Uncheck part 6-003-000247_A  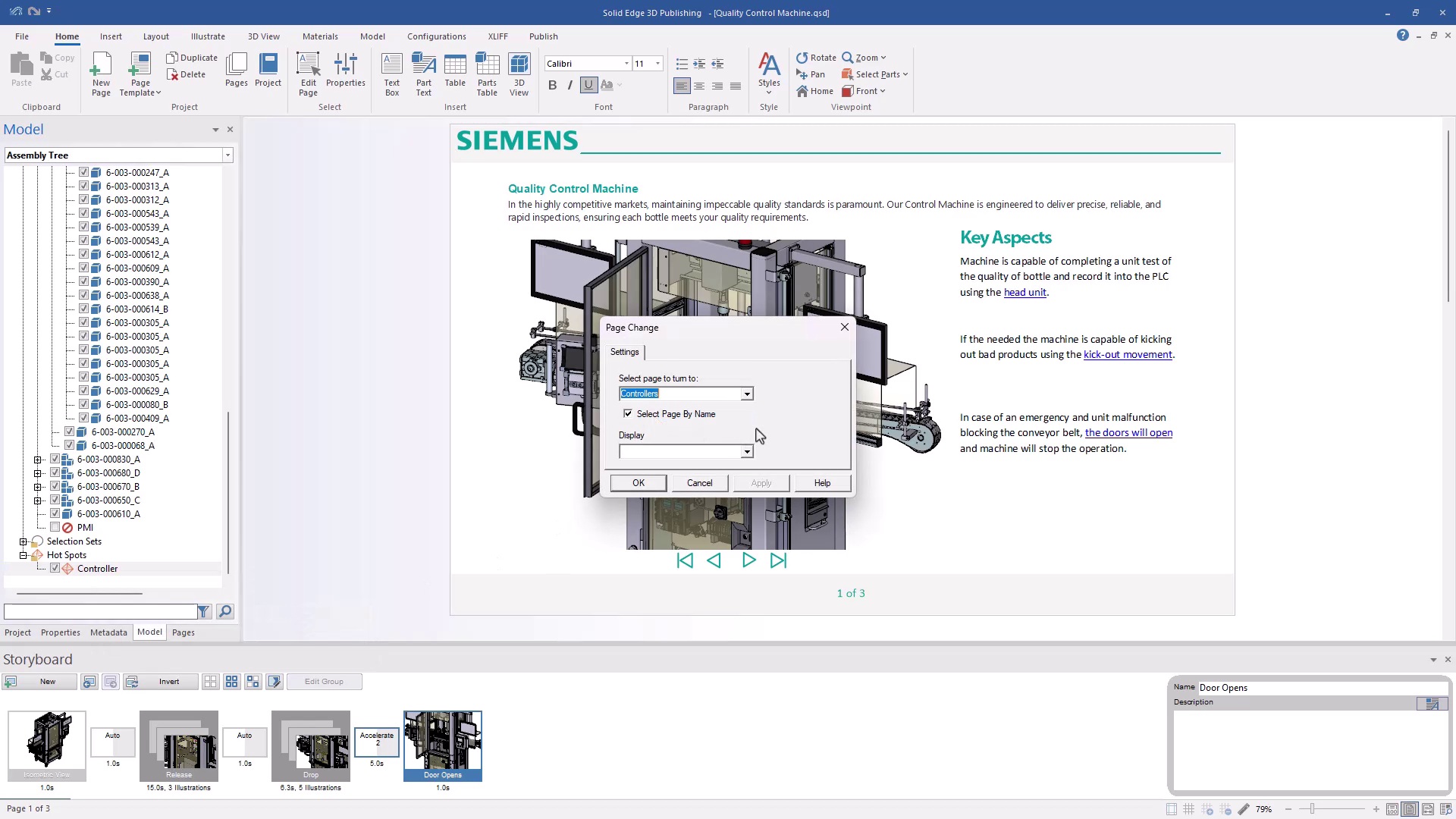(83, 172)
